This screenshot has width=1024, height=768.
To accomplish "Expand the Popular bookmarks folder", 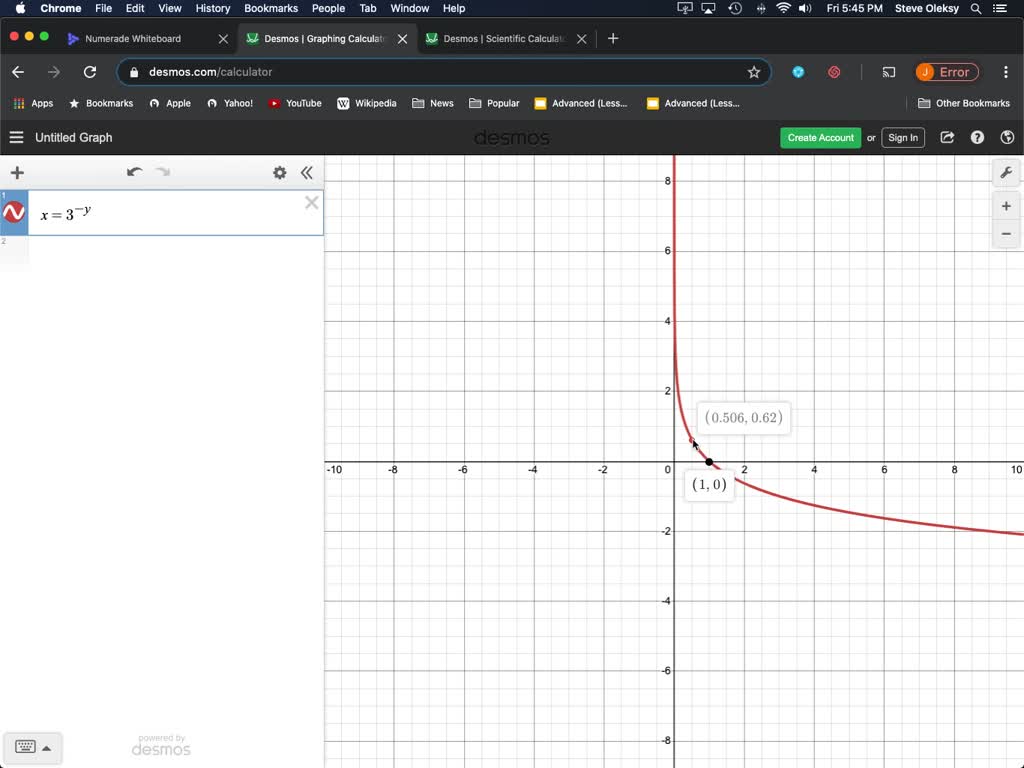I will 494,103.
